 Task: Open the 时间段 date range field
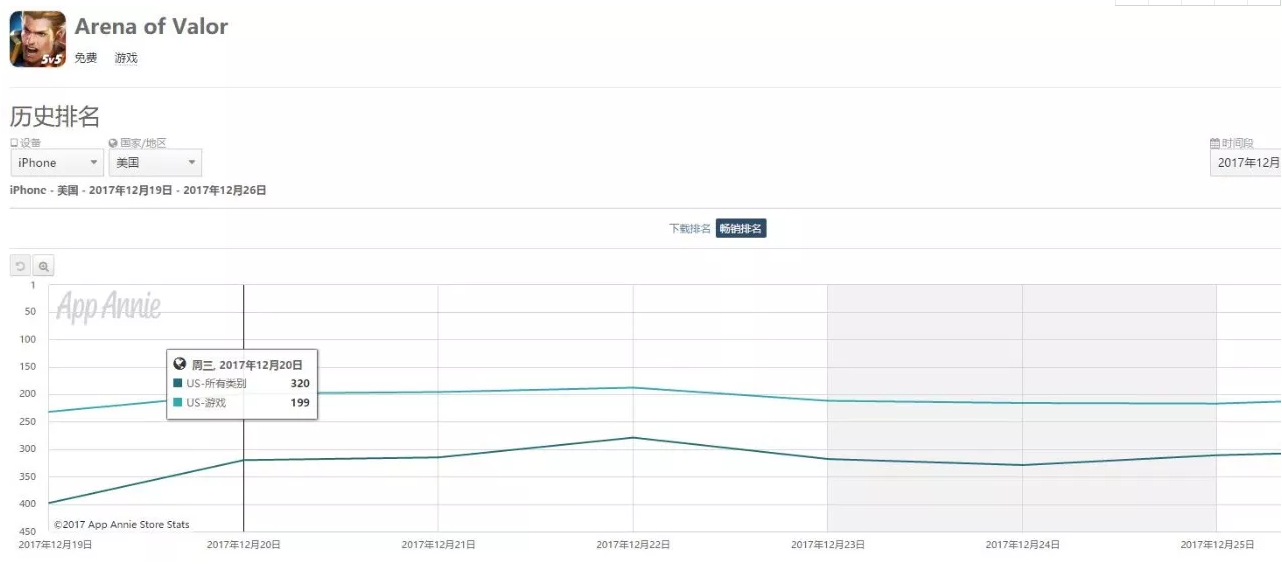(1246, 162)
